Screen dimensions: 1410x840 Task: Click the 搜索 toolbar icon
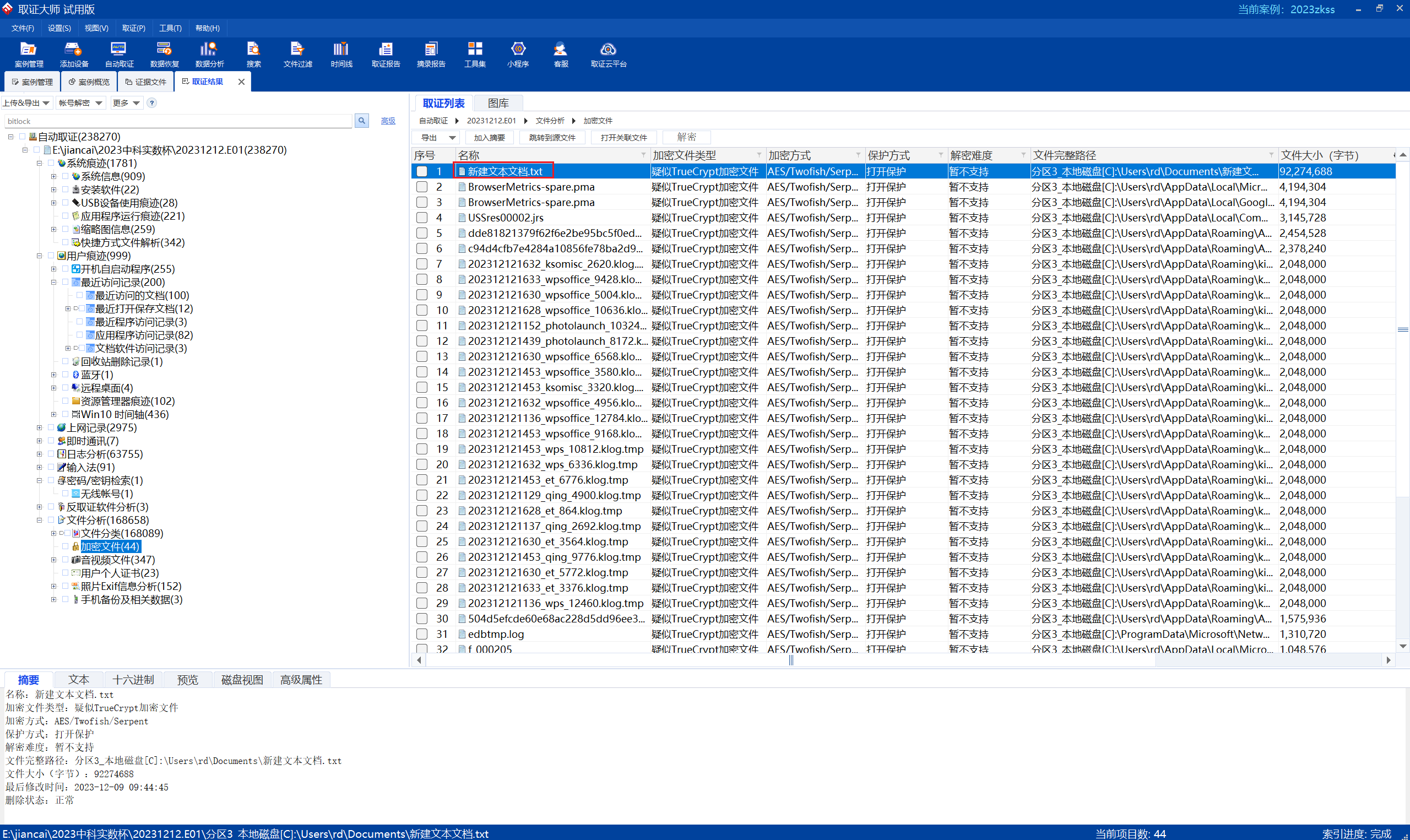coord(254,55)
